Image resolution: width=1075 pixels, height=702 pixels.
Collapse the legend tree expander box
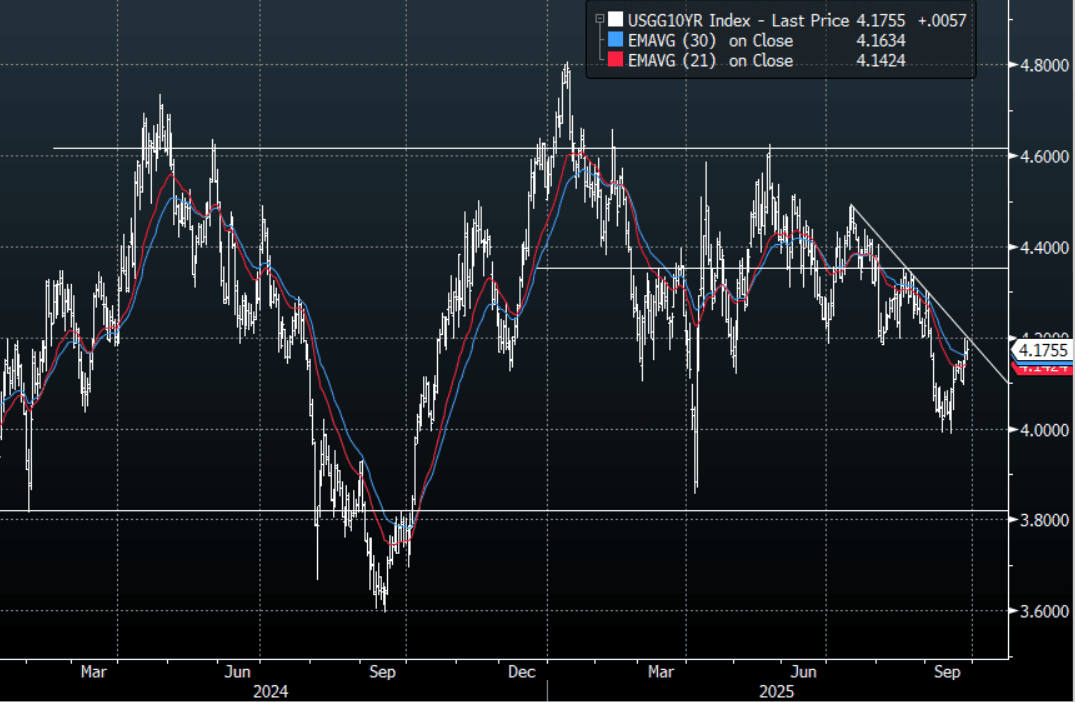click(x=598, y=19)
